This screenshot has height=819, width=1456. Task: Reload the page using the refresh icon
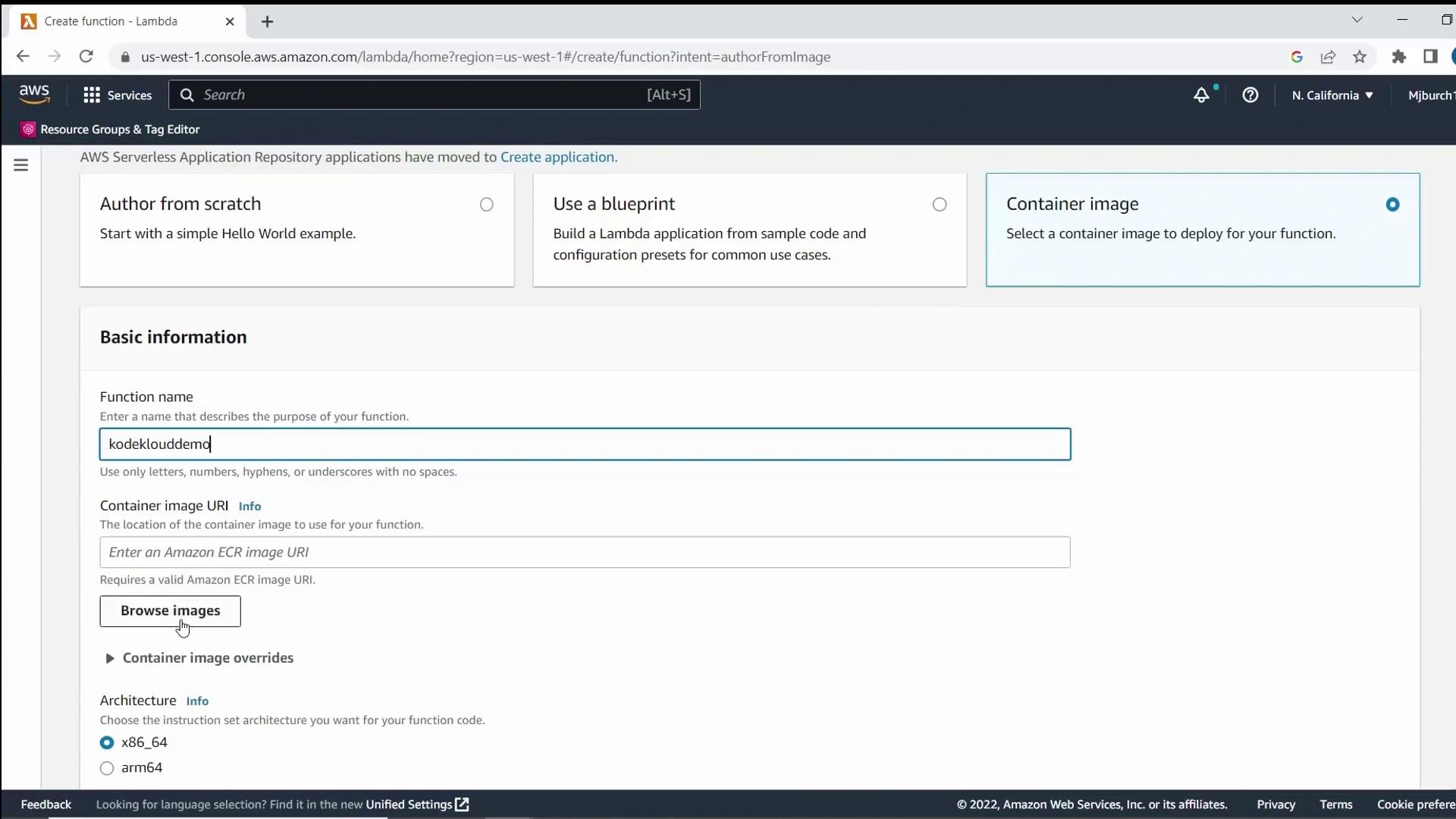pos(86,57)
